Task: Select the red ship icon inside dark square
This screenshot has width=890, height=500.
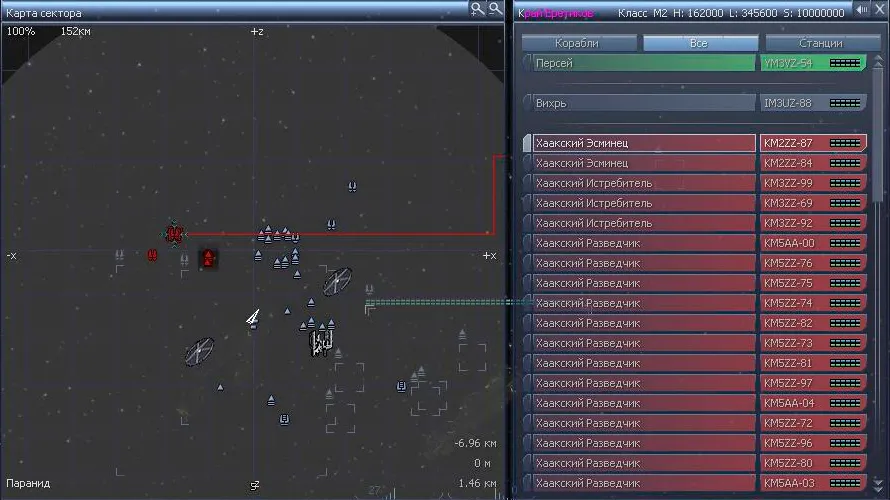Action: coord(208,259)
